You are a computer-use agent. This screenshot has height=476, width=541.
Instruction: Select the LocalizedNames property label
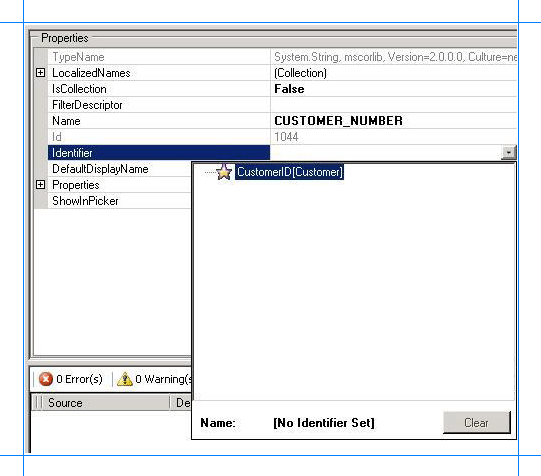pyautogui.click(x=91, y=73)
